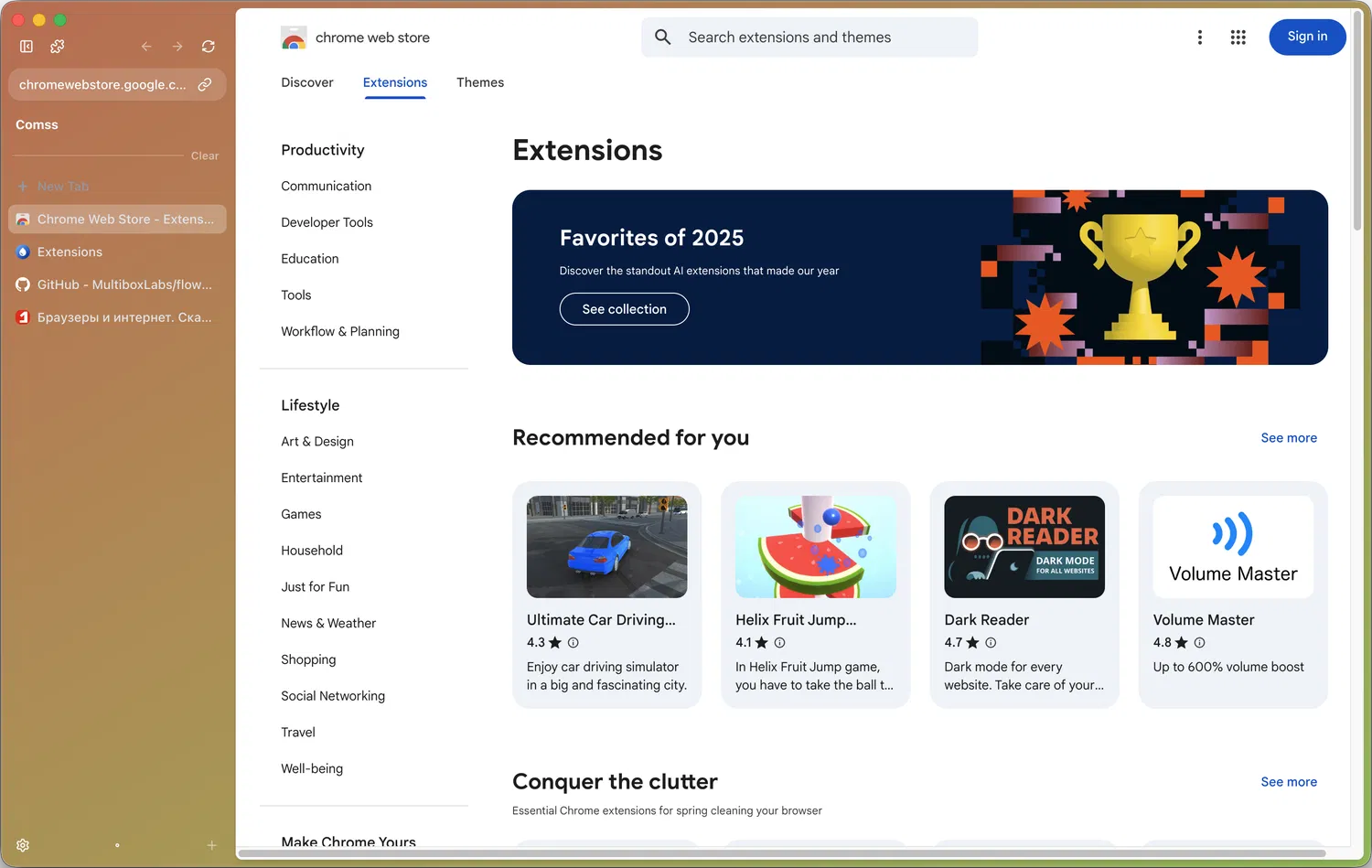The image size is (1372, 868).
Task: Go back using the left arrow
Action: (146, 46)
